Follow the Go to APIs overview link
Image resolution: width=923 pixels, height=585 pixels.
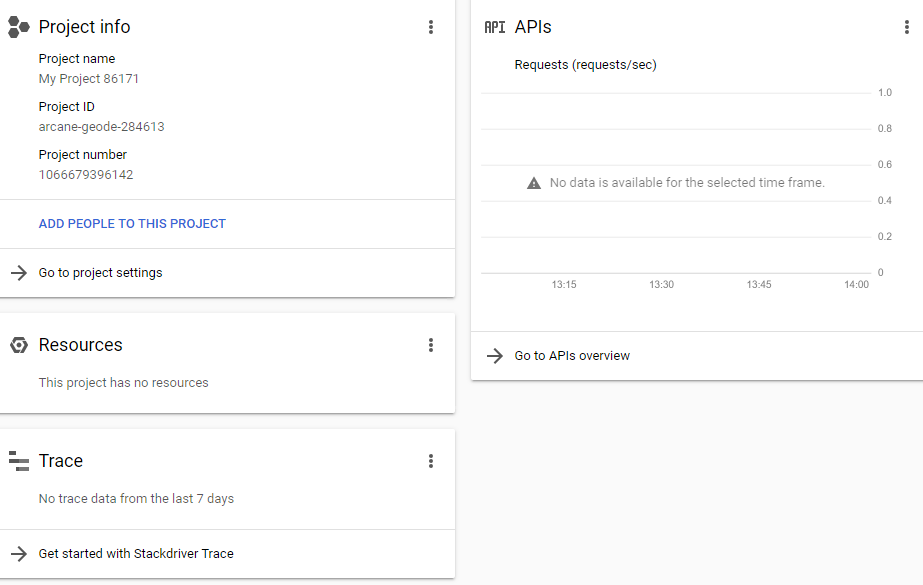pyautogui.click(x=571, y=355)
